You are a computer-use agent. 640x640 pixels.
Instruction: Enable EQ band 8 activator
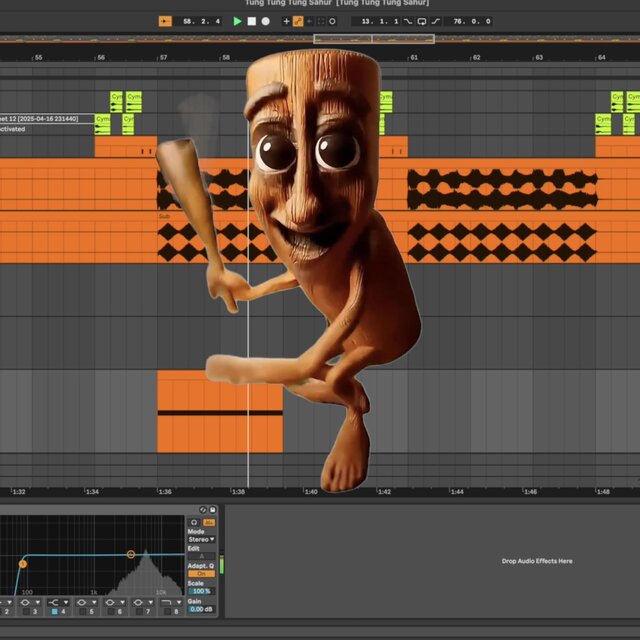(167, 611)
